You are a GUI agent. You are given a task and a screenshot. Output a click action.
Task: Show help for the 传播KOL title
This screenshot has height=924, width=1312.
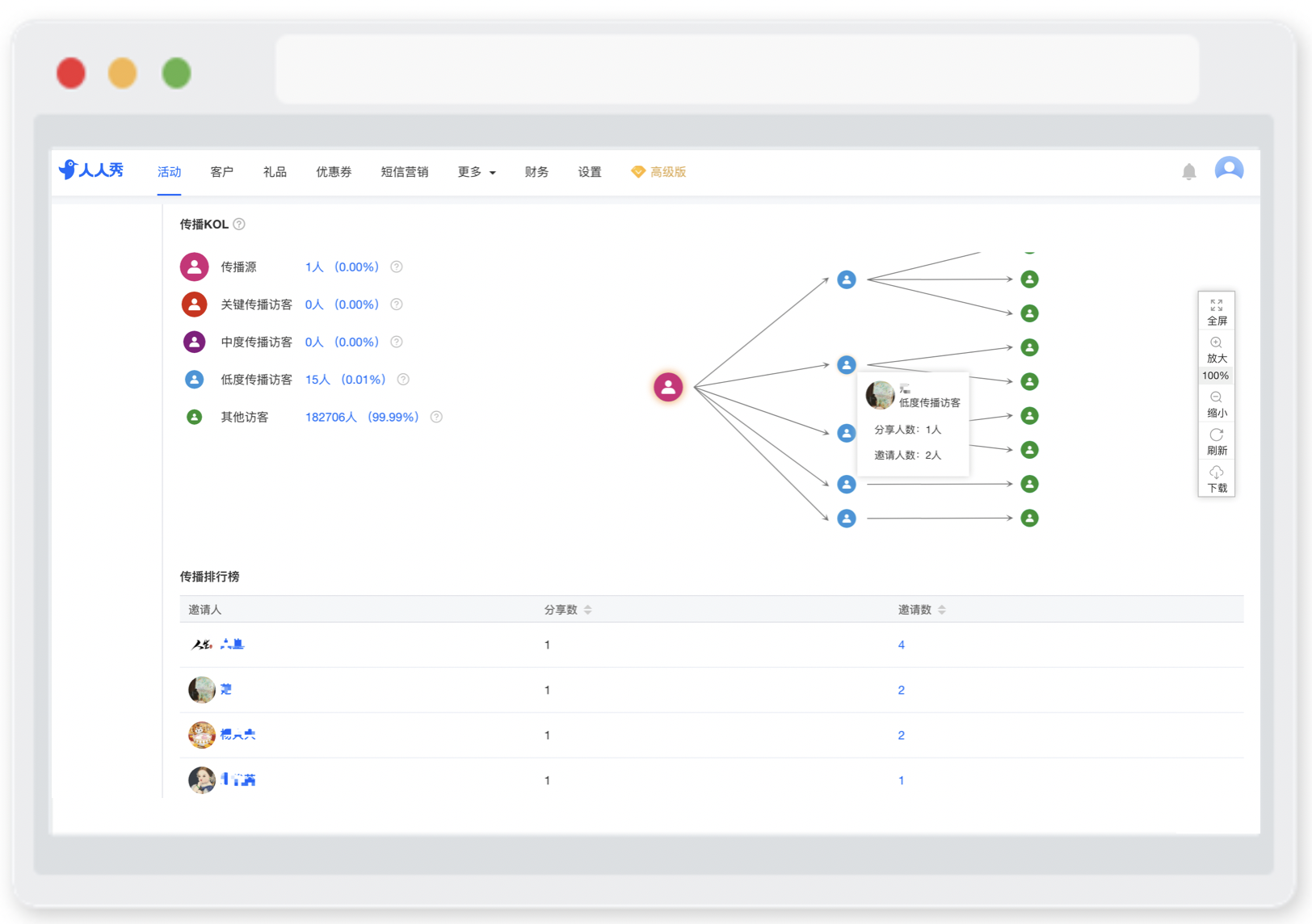(x=239, y=225)
